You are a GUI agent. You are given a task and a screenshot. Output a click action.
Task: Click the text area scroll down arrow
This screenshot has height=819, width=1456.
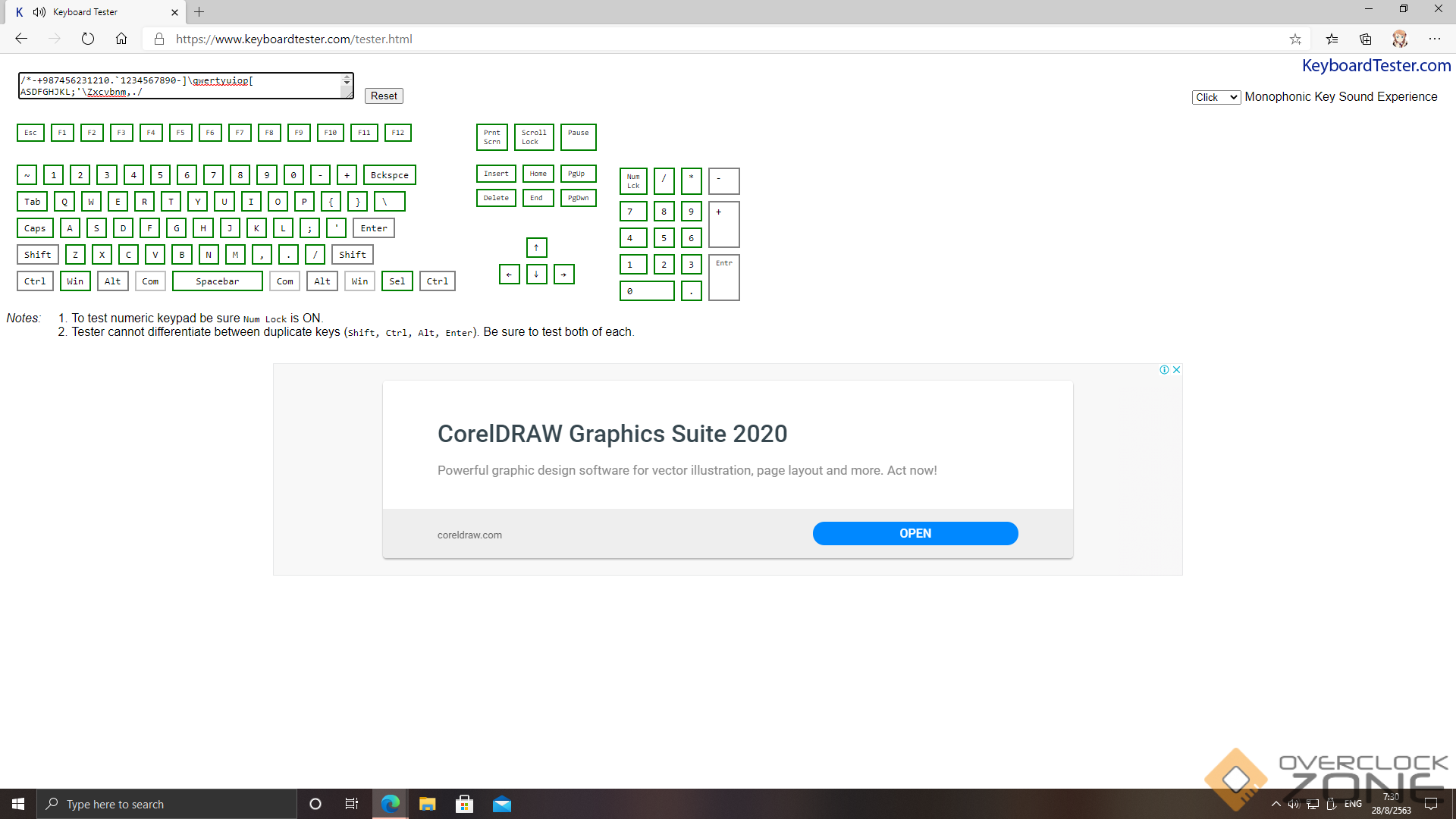347,82
